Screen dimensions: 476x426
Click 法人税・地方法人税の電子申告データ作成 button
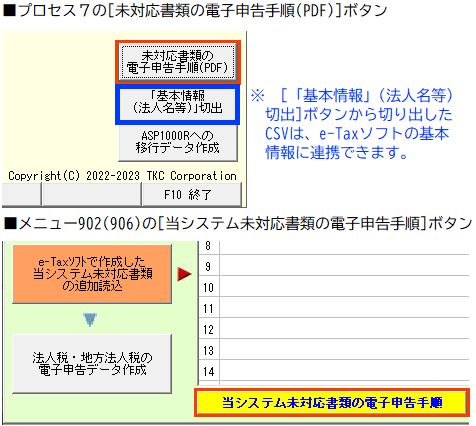[x=92, y=364]
